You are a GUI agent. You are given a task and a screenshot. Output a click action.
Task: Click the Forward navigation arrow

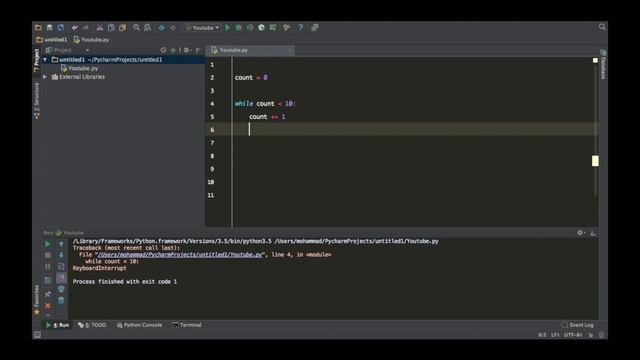(173, 28)
